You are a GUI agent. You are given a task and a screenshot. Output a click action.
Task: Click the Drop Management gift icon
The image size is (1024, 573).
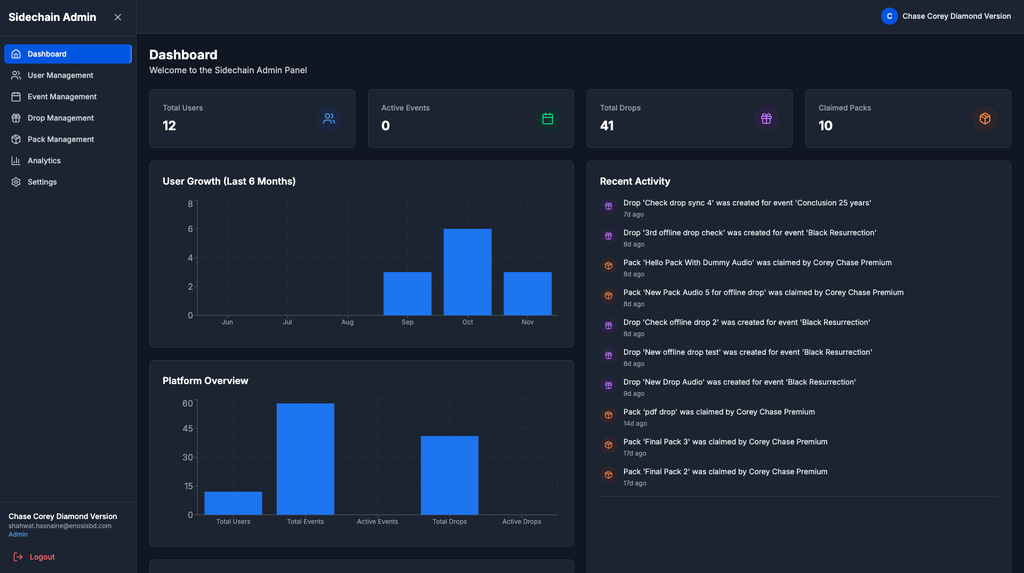tap(16, 118)
